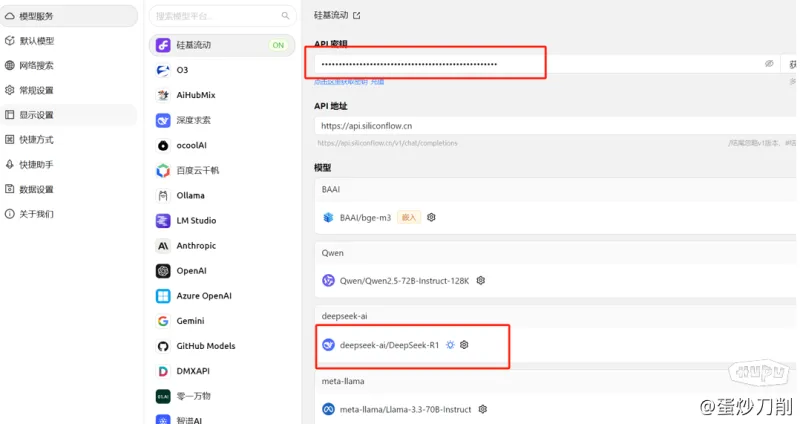Select the O3 provider
800x424 pixels.
pos(222,70)
